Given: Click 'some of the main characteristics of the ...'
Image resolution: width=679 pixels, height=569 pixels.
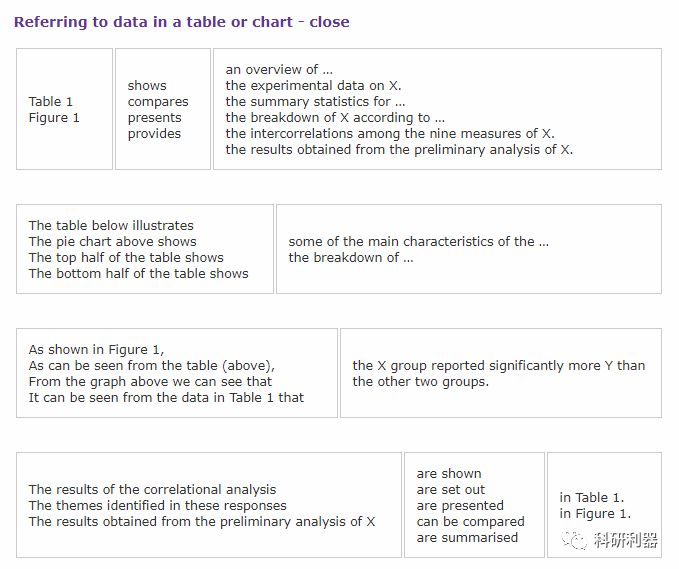Looking at the screenshot, I should point(419,241).
